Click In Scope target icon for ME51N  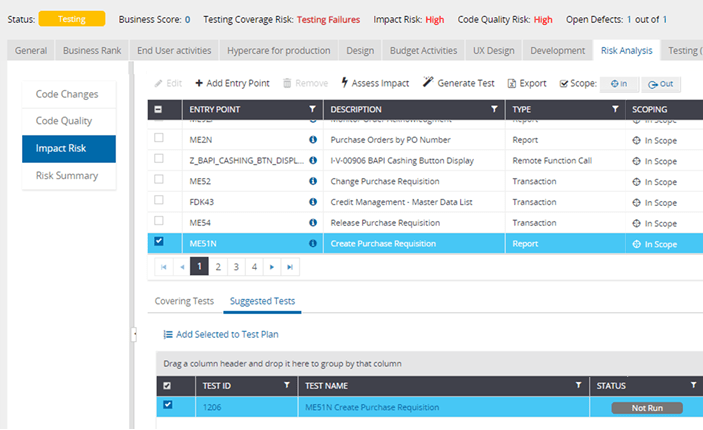click(636, 244)
